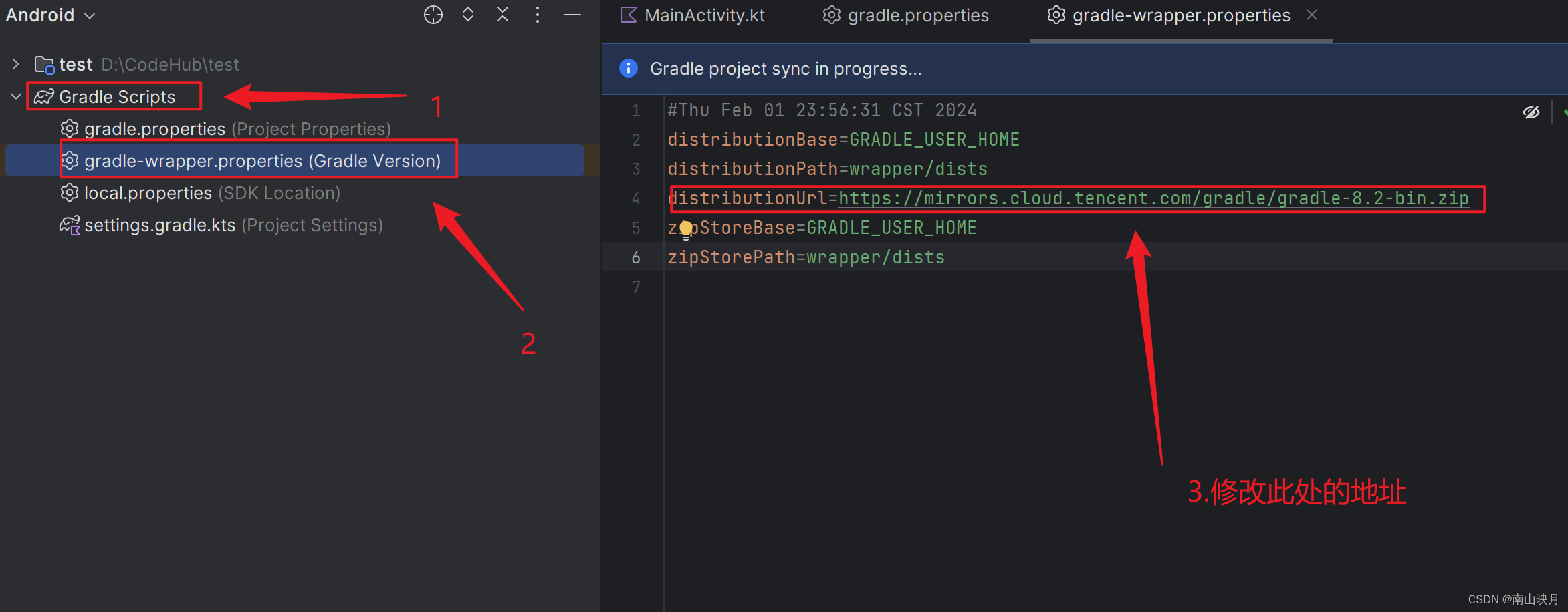Toggle the crossed-eye highlighting icon in the editor

coord(1531,112)
